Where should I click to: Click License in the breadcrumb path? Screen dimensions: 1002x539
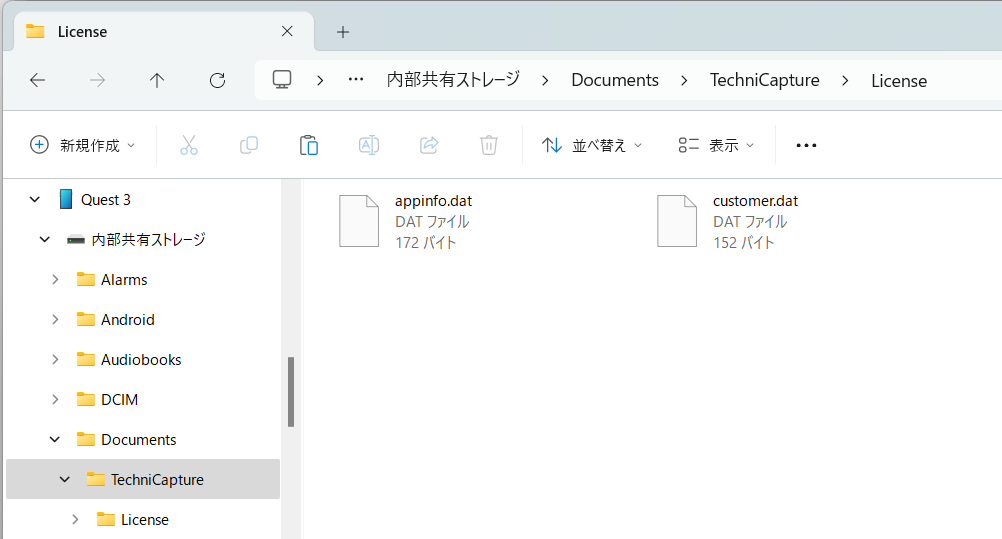click(898, 81)
